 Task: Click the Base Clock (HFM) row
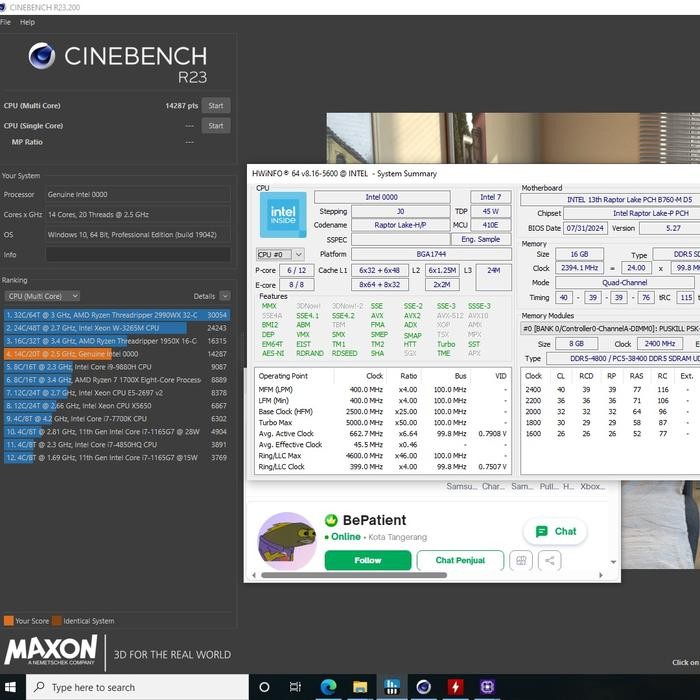click(383, 412)
